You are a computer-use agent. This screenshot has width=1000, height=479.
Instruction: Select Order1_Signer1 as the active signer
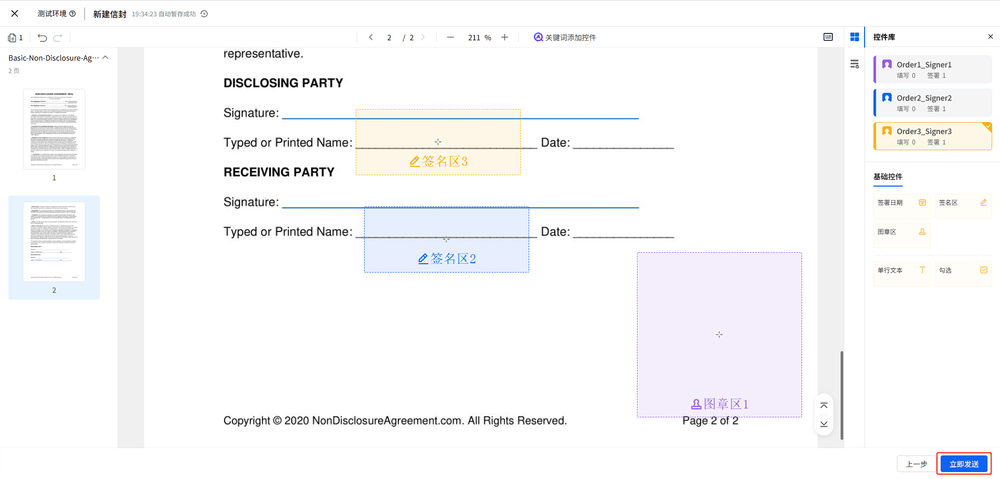pyautogui.click(x=932, y=69)
